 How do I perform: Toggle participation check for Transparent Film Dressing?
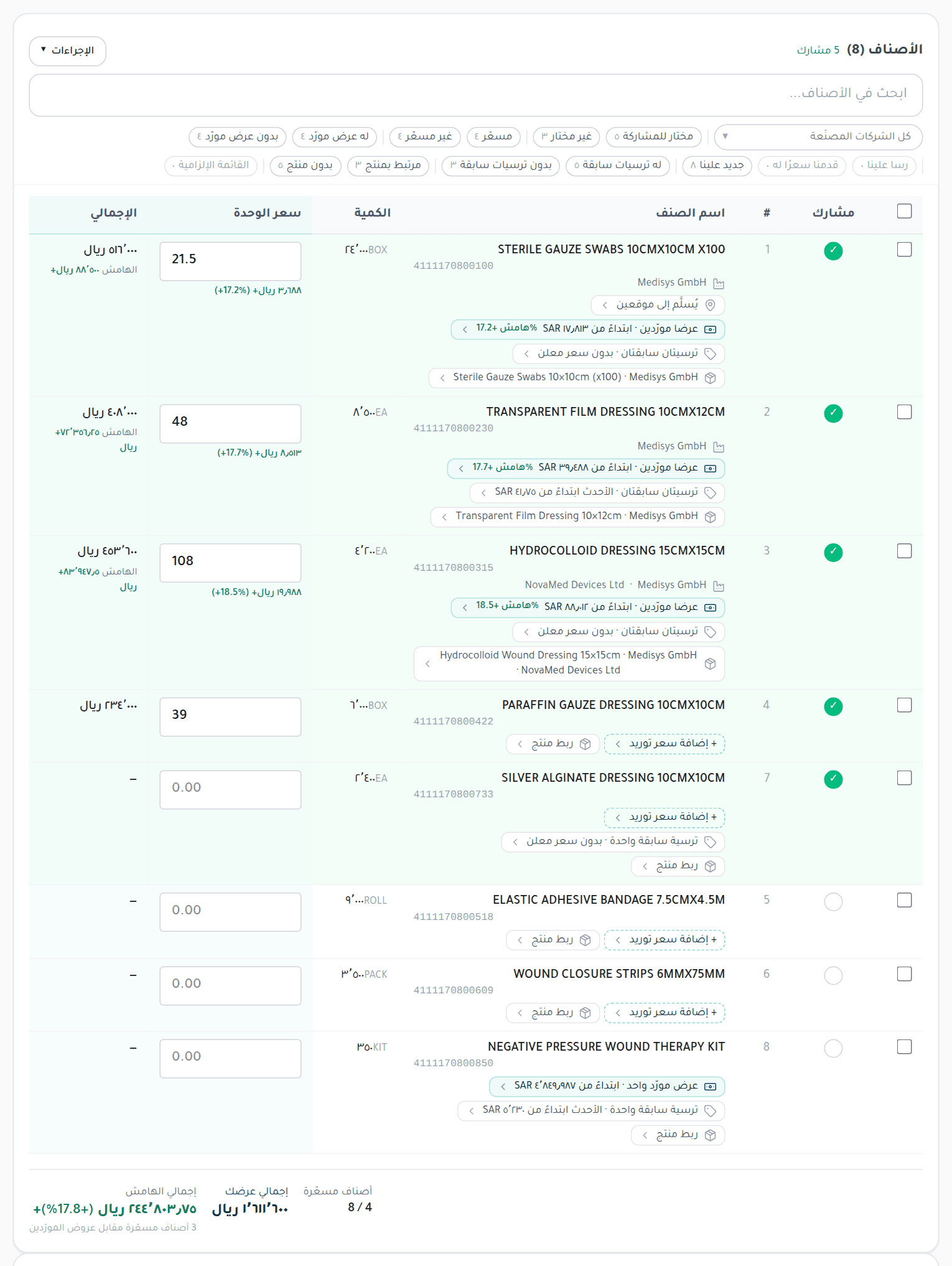click(x=833, y=413)
